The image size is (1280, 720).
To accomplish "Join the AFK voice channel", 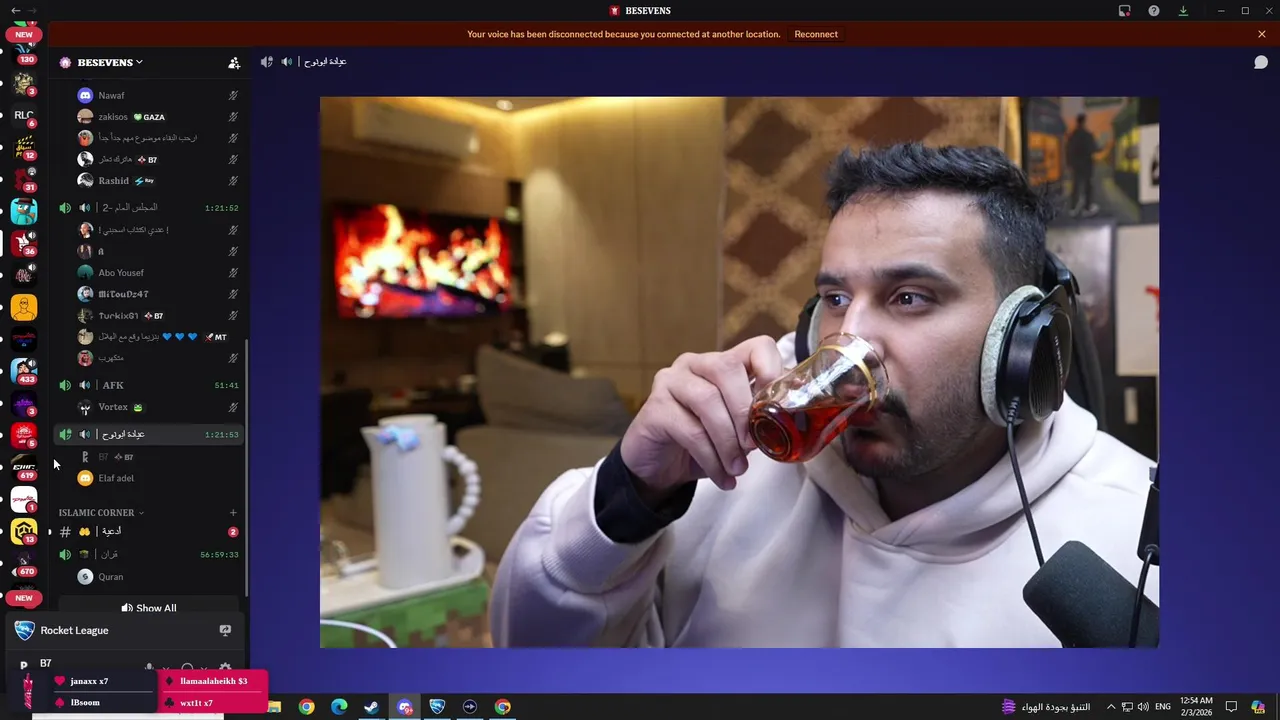I will click(x=149, y=385).
